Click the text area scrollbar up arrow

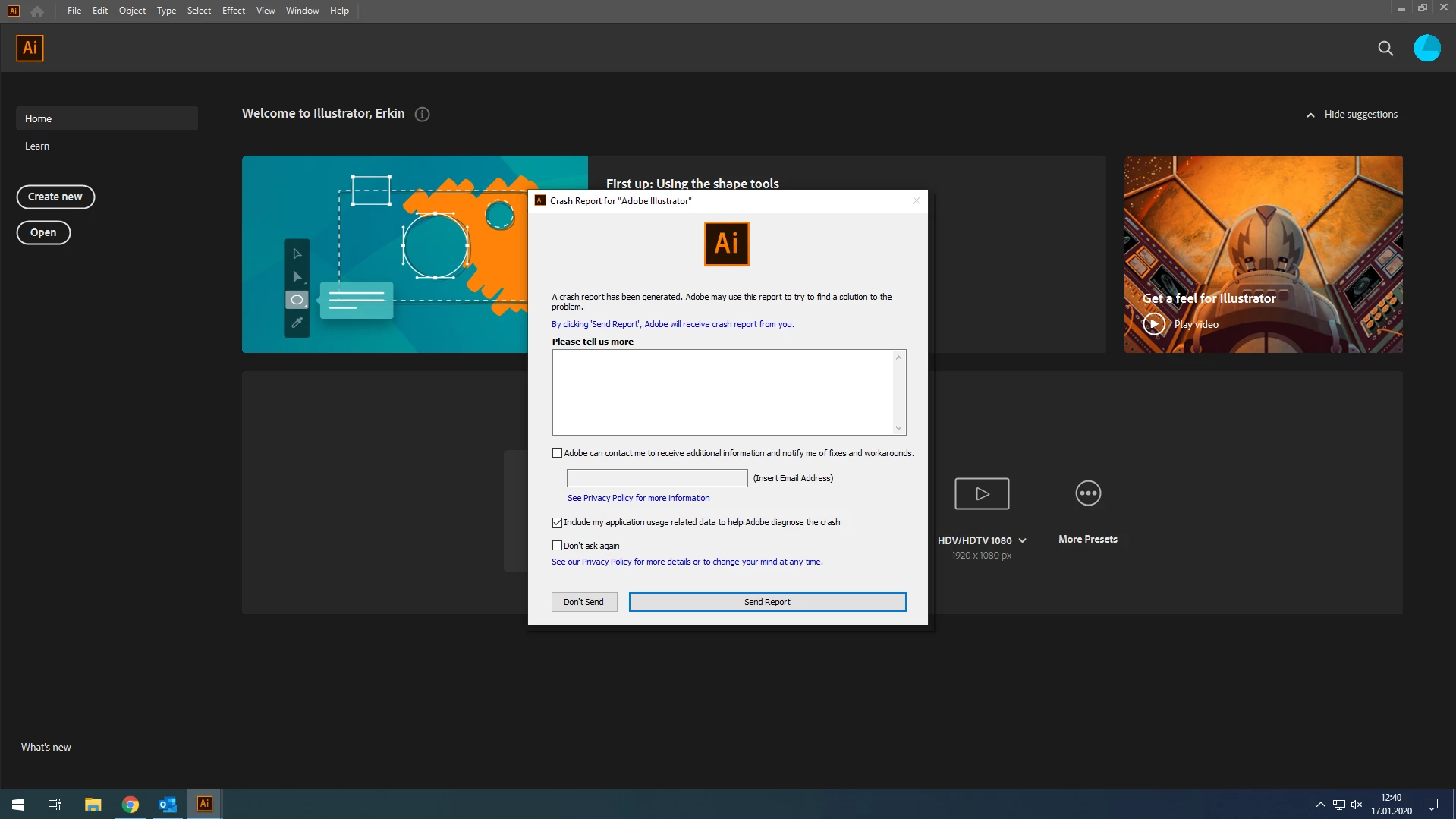[899, 358]
